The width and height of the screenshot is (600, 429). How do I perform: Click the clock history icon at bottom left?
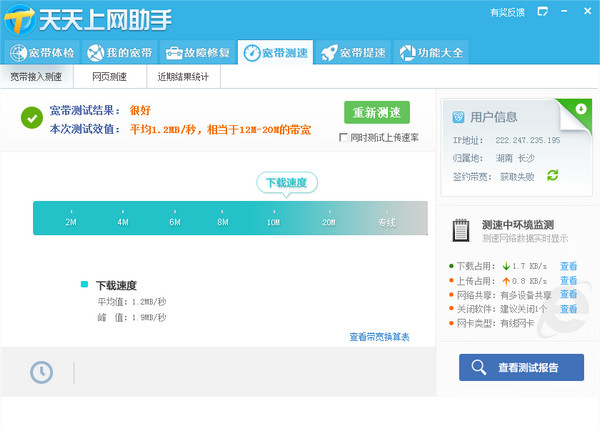pos(41,372)
